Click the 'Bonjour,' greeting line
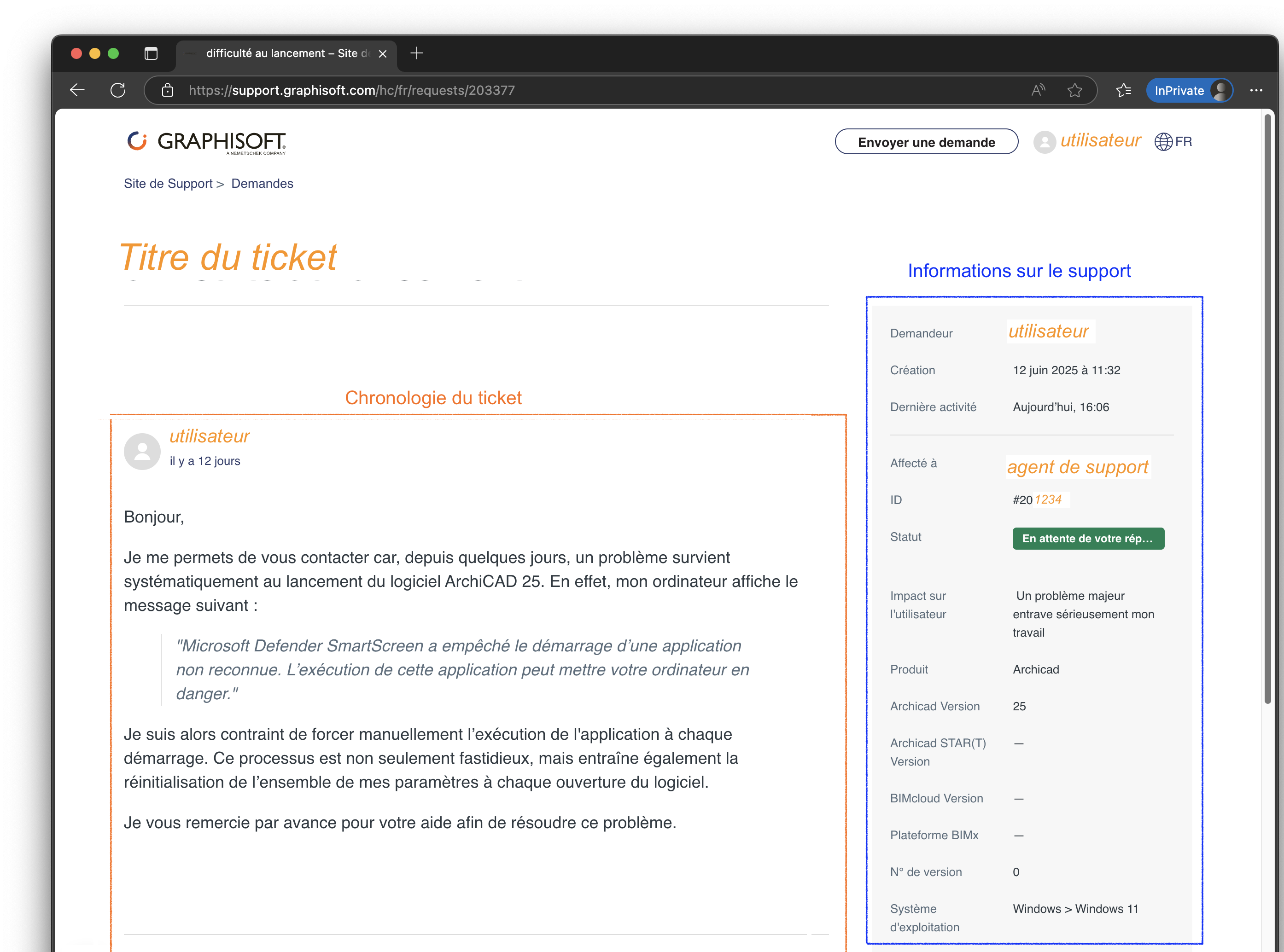 tap(154, 517)
